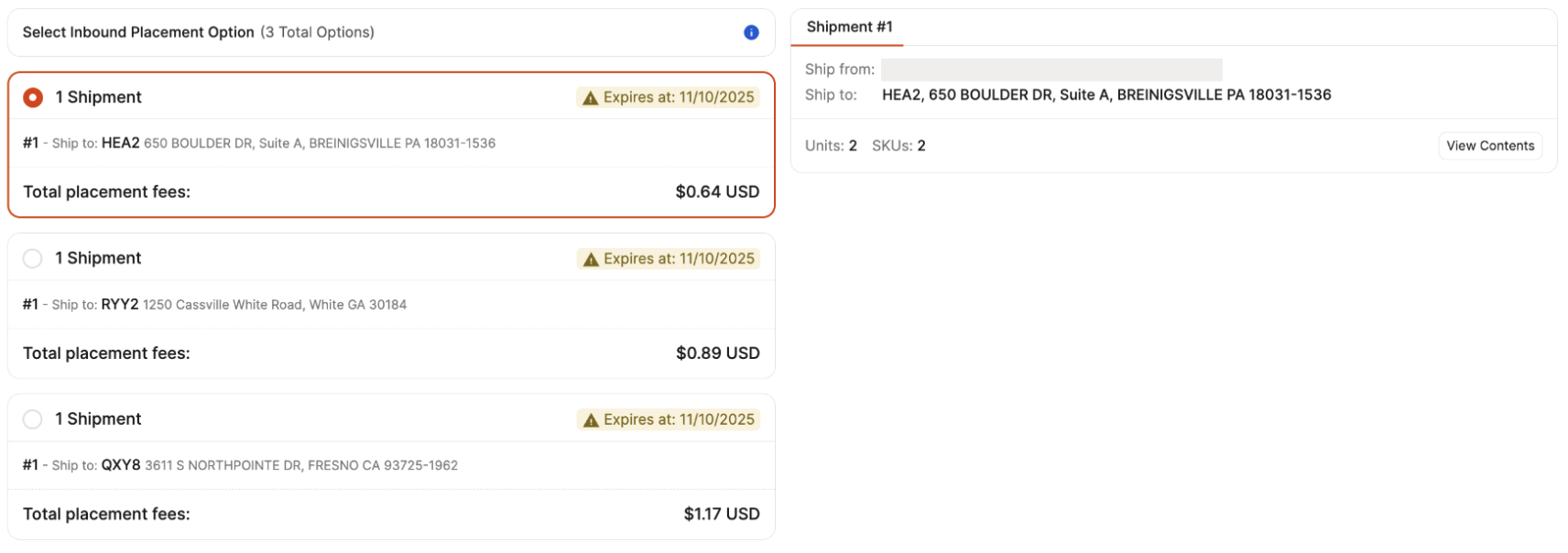This screenshot has width=1568, height=553.
Task: Click the $0.89 USD placement fee
Action: click(x=717, y=353)
